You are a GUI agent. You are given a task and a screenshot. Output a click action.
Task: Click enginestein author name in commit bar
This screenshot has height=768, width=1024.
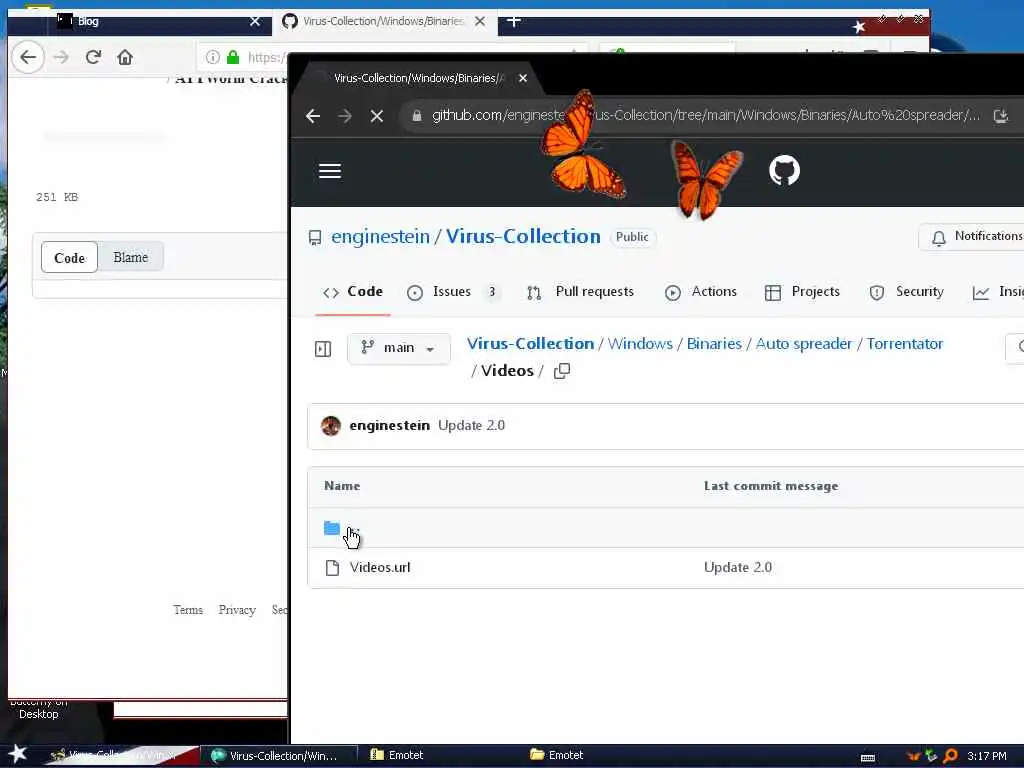point(390,426)
